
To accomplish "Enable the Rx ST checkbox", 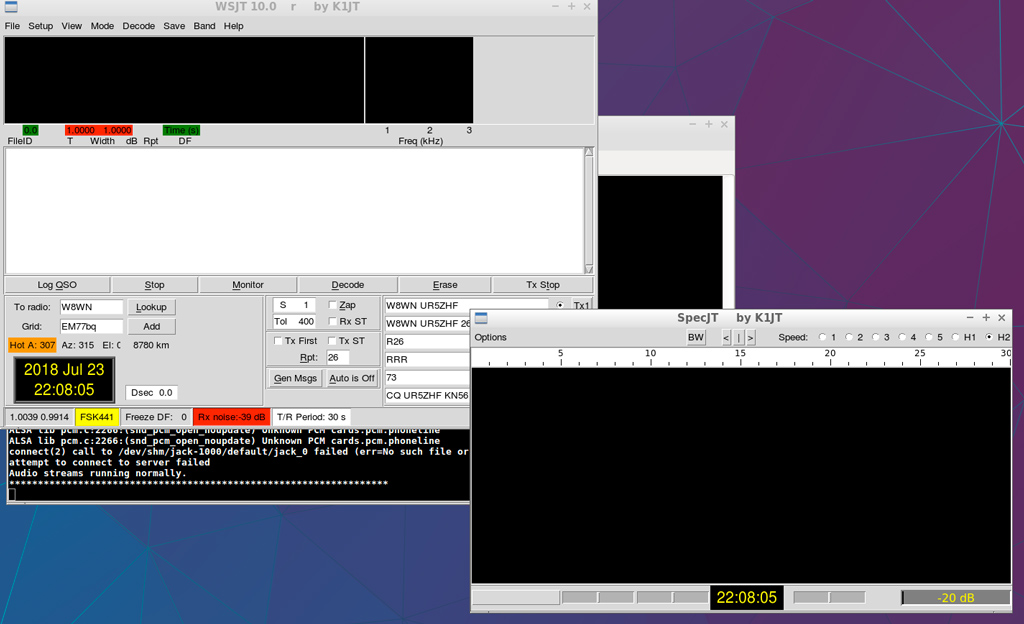I will [x=332, y=321].
